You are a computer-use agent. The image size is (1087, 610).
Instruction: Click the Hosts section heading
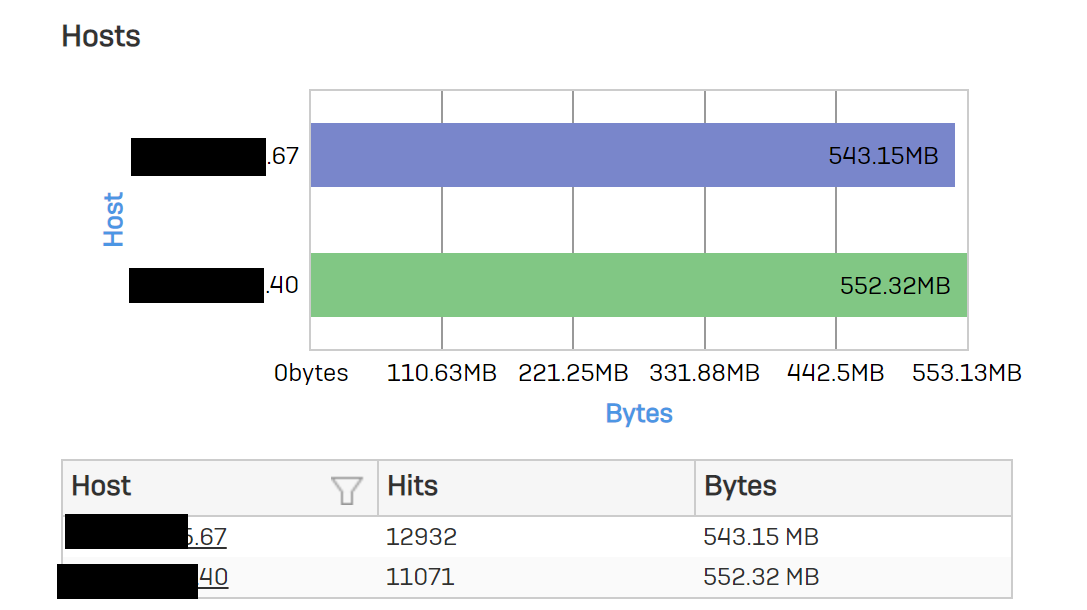tap(101, 36)
